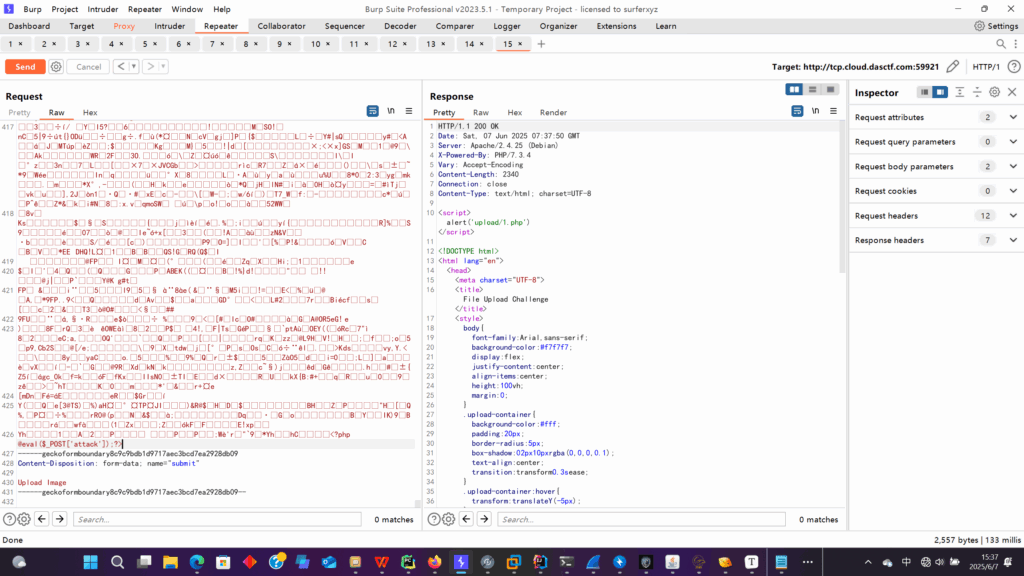
Task: Open history dropdown next to forward arrow
Action: [x=163, y=67]
